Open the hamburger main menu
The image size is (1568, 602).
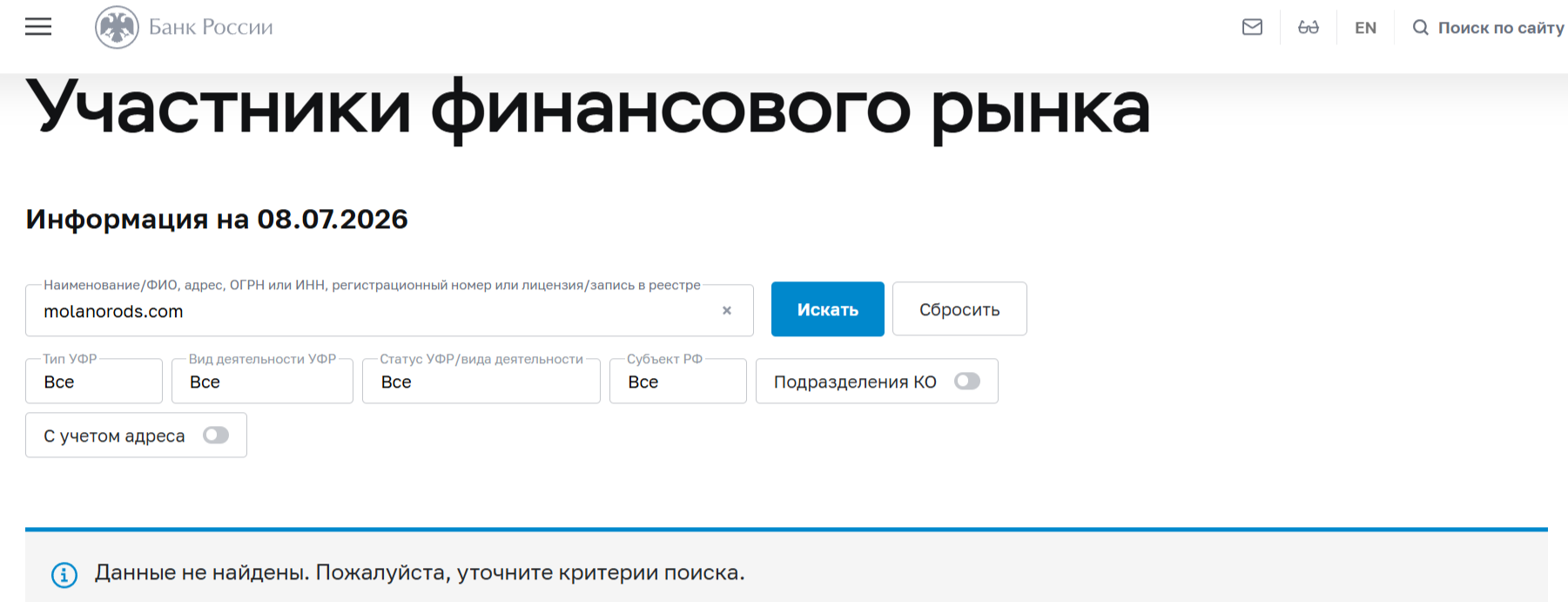click(x=38, y=27)
